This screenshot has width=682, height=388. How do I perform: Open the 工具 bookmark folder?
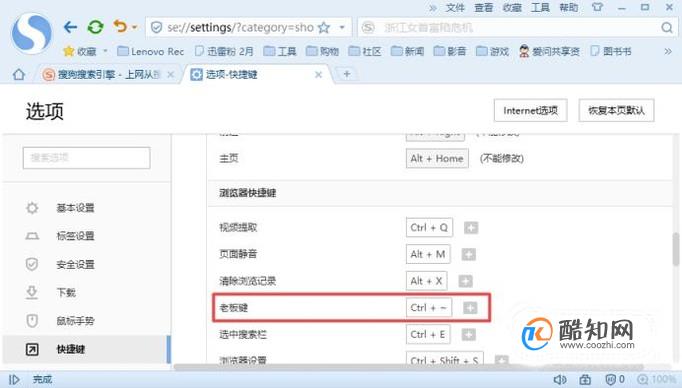tap(280, 51)
